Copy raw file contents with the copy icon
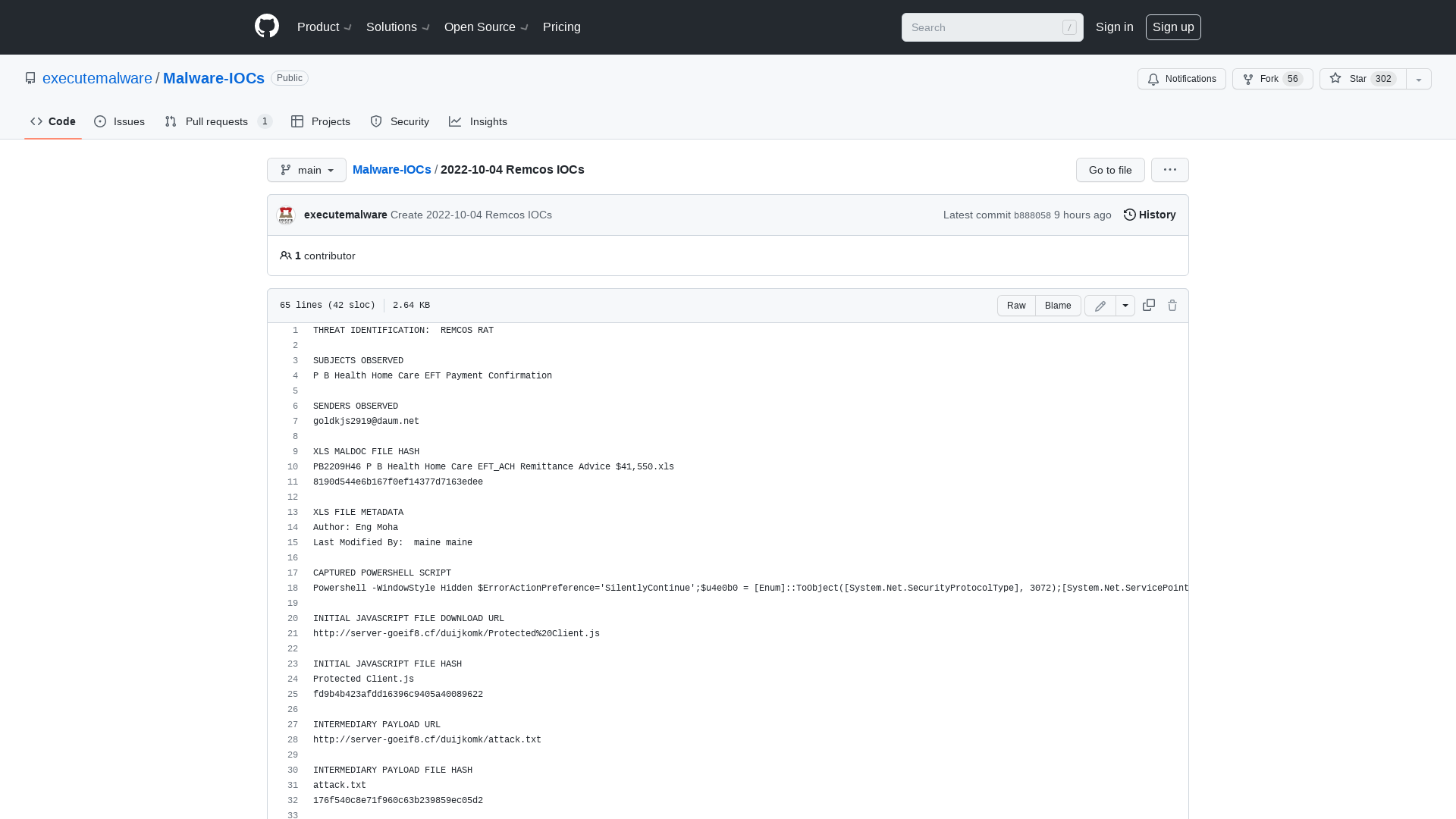The width and height of the screenshot is (1456, 819). tap(1148, 305)
